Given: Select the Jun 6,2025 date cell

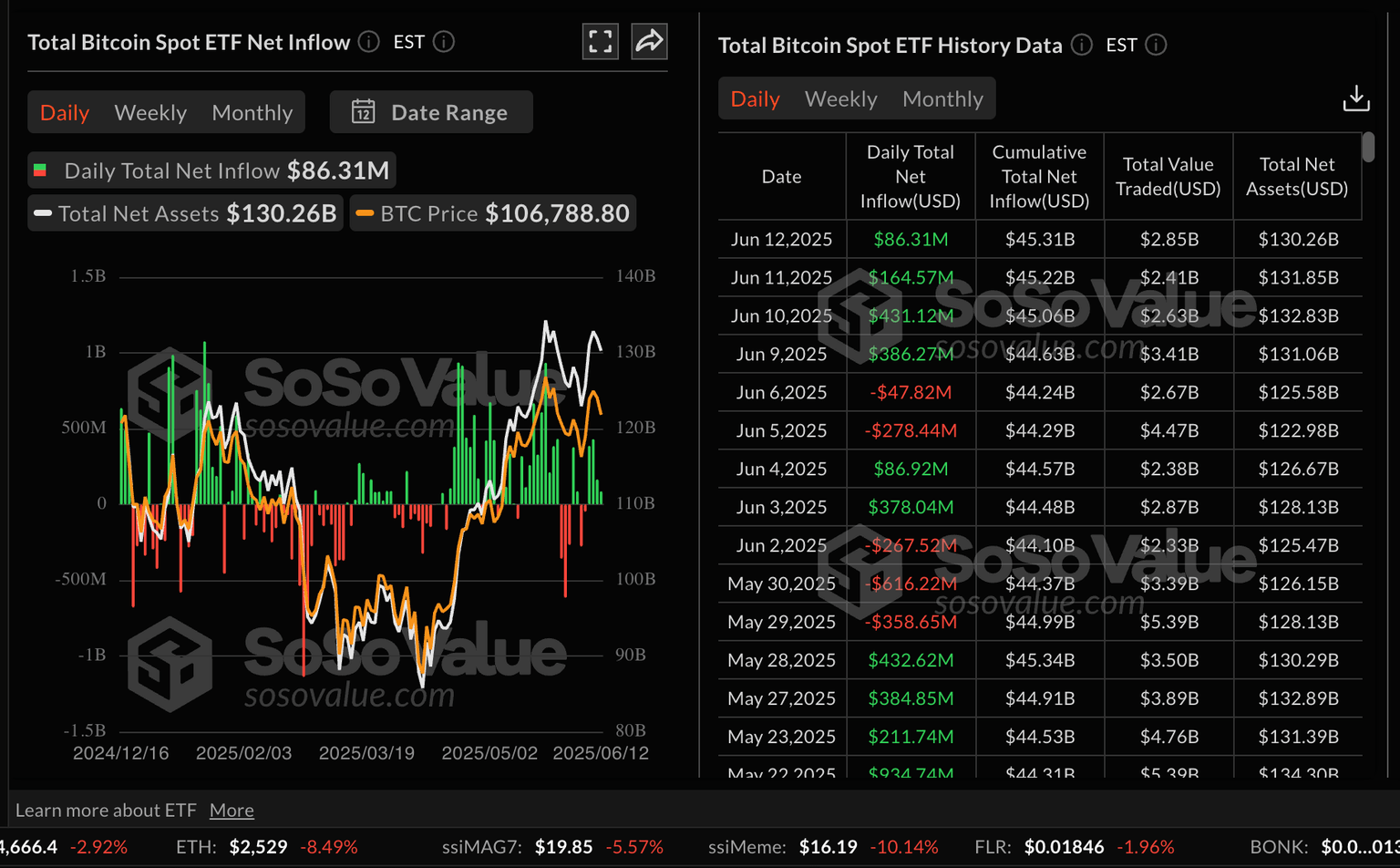Looking at the screenshot, I should (x=782, y=392).
